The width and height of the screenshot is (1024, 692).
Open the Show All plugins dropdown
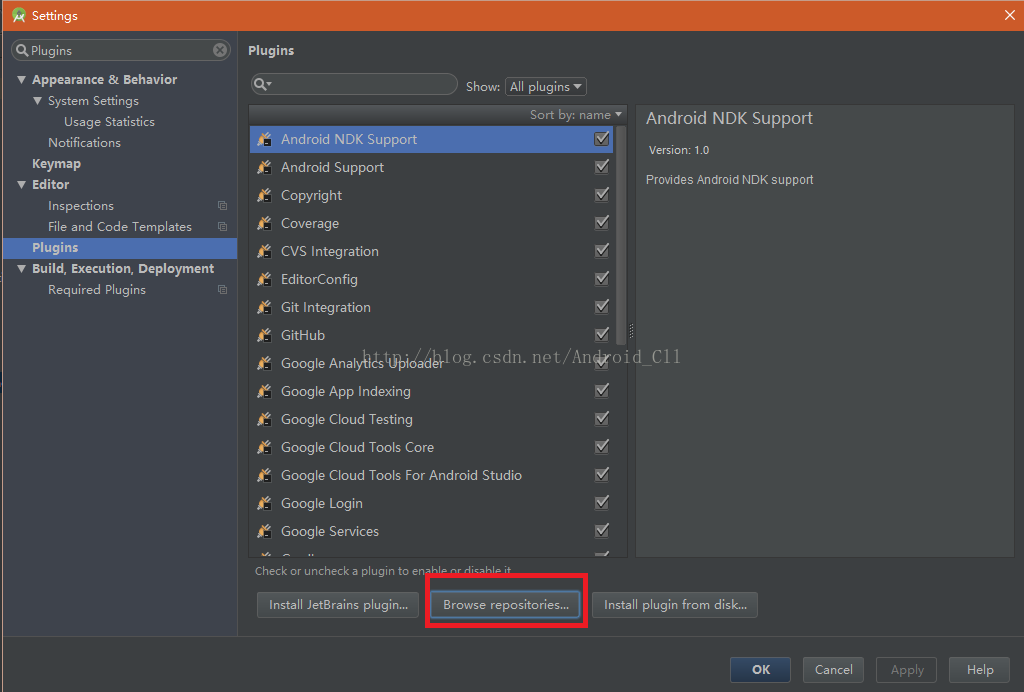coord(545,86)
